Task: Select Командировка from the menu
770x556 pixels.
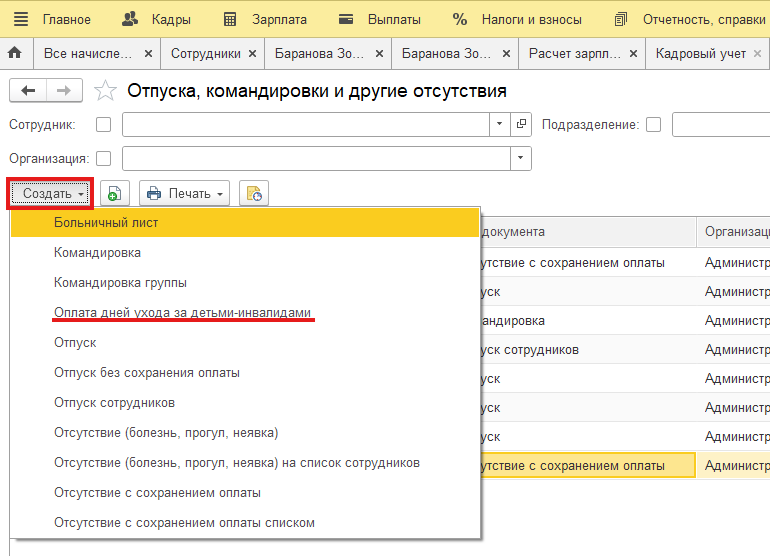Action: 245,252
